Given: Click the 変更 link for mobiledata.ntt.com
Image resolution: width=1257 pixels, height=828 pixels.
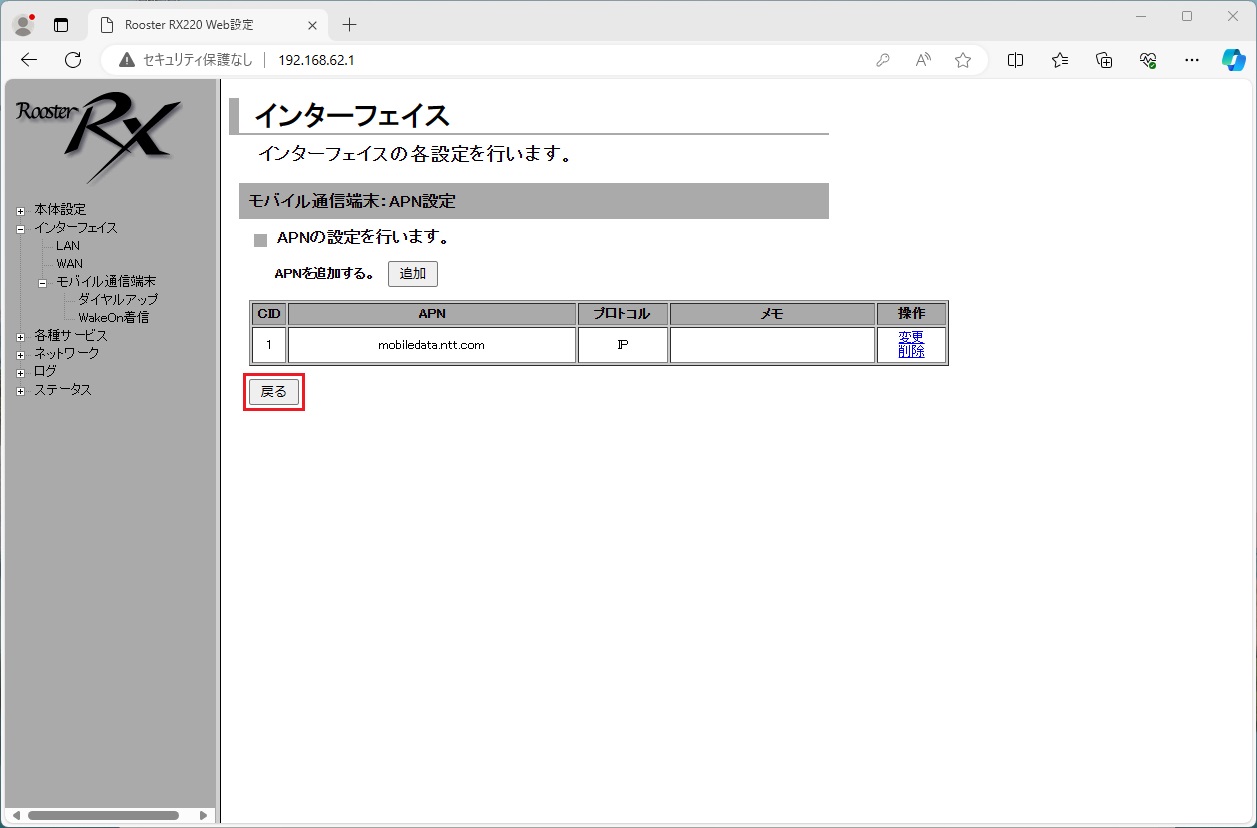Looking at the screenshot, I should point(911,337).
